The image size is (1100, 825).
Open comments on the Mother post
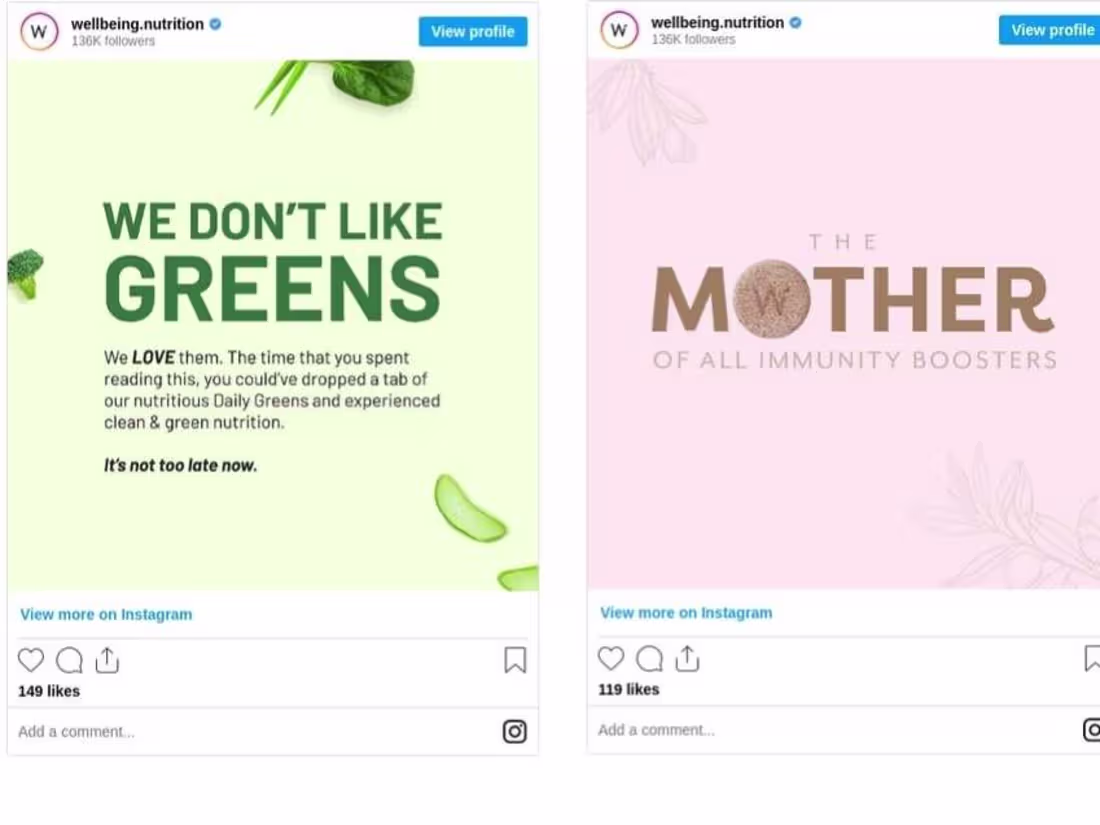649,658
